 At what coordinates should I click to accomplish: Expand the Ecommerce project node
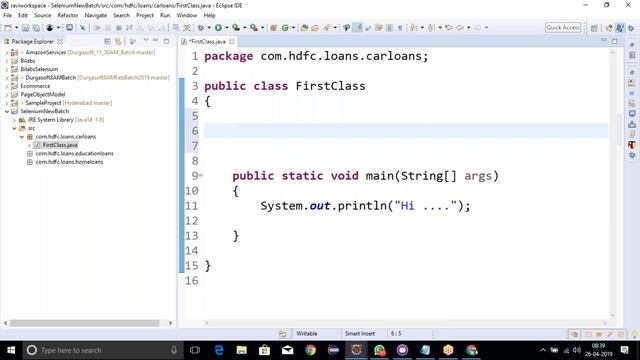click(6, 86)
